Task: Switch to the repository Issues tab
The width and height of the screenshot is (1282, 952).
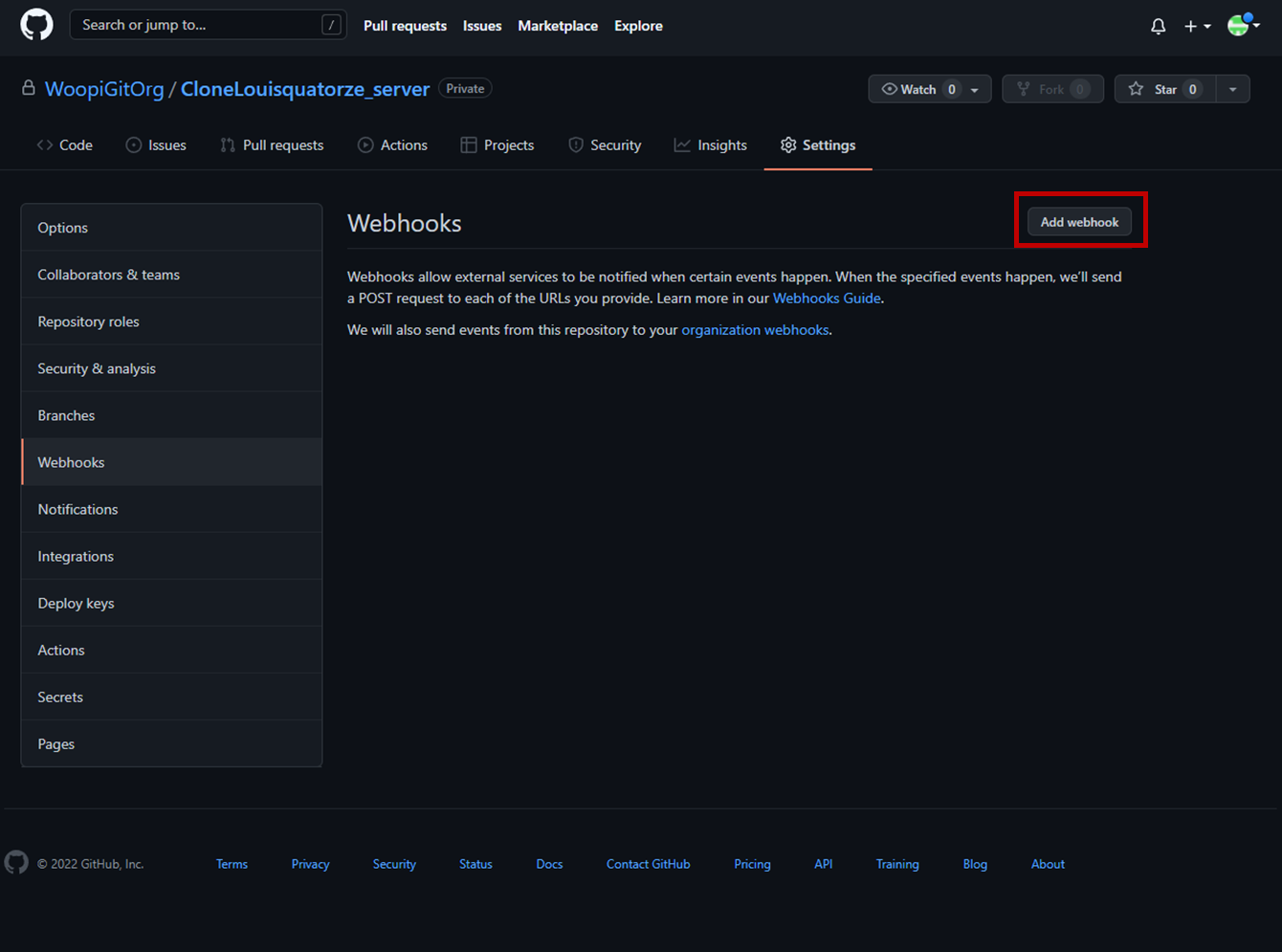Action: [156, 145]
